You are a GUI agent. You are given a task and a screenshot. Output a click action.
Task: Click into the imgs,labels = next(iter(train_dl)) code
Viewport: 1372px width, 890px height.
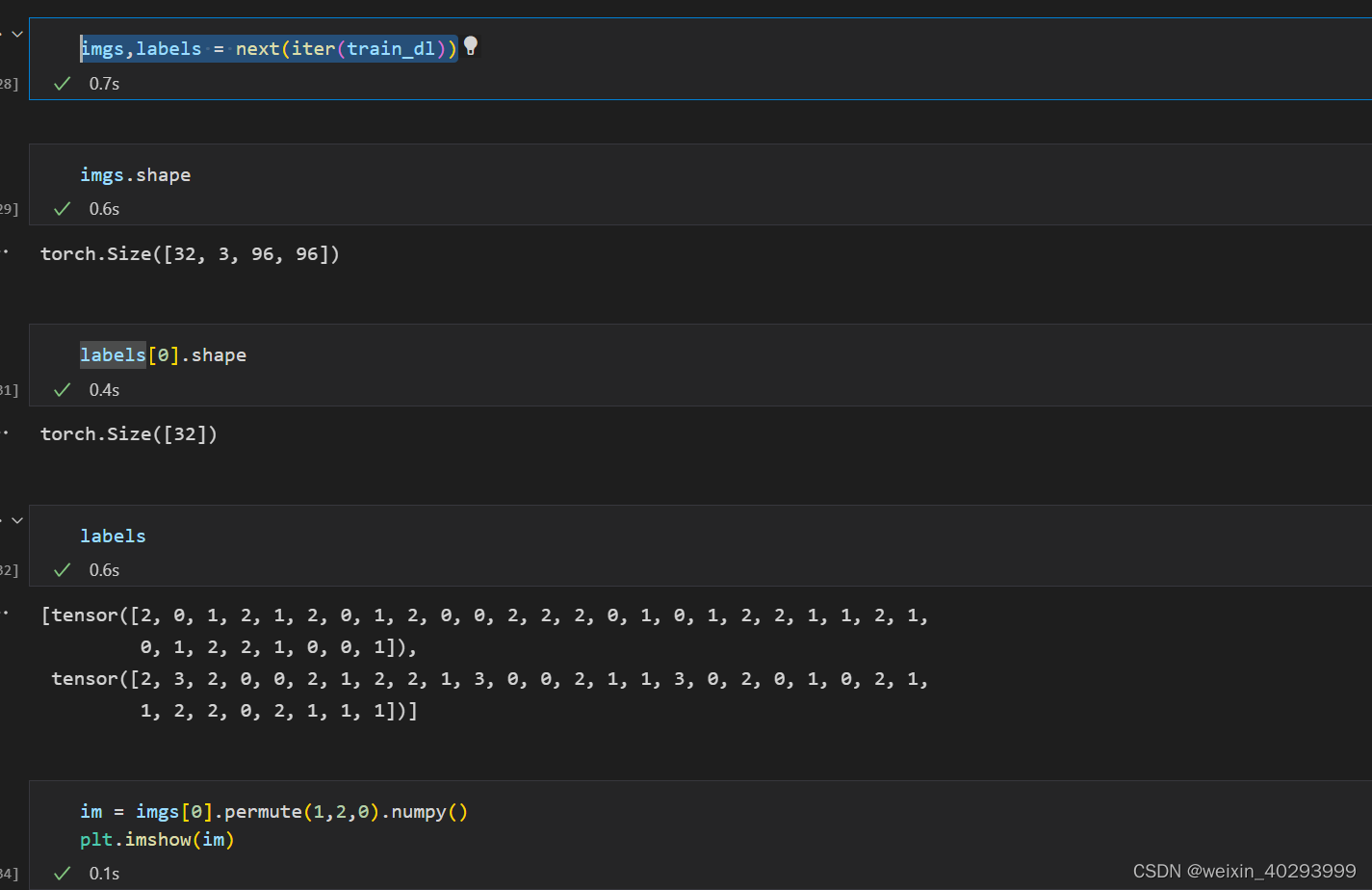point(269,48)
